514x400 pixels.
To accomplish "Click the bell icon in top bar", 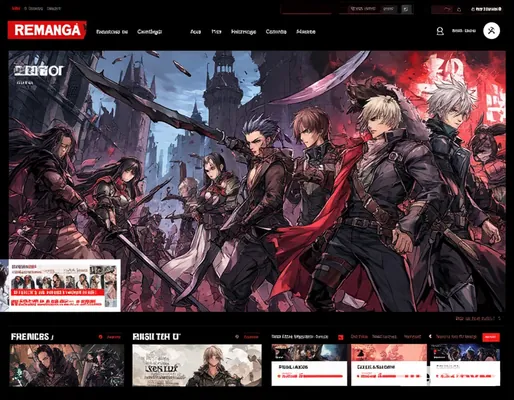I will pos(459,9).
